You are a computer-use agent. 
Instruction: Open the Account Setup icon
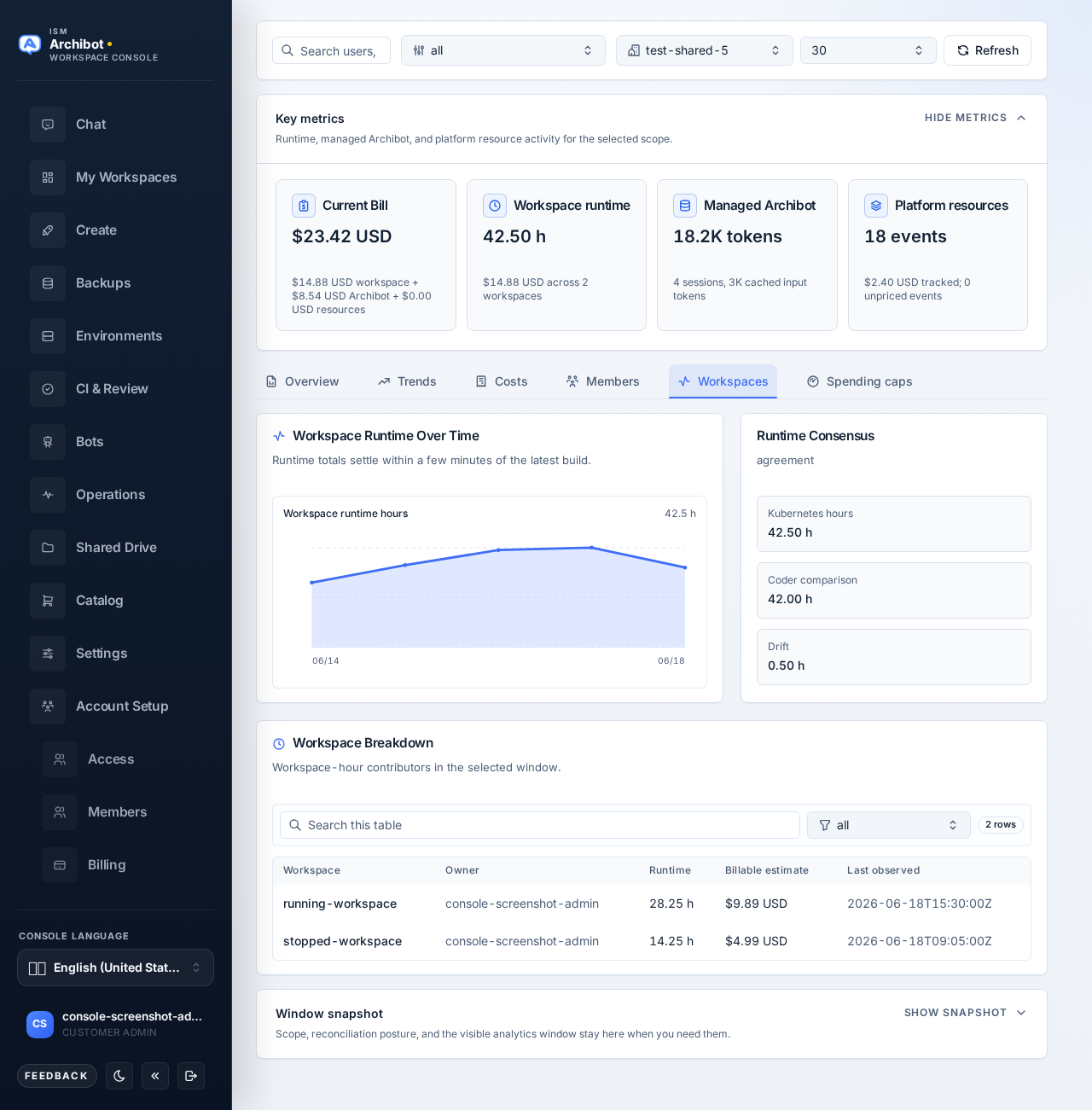coord(48,706)
